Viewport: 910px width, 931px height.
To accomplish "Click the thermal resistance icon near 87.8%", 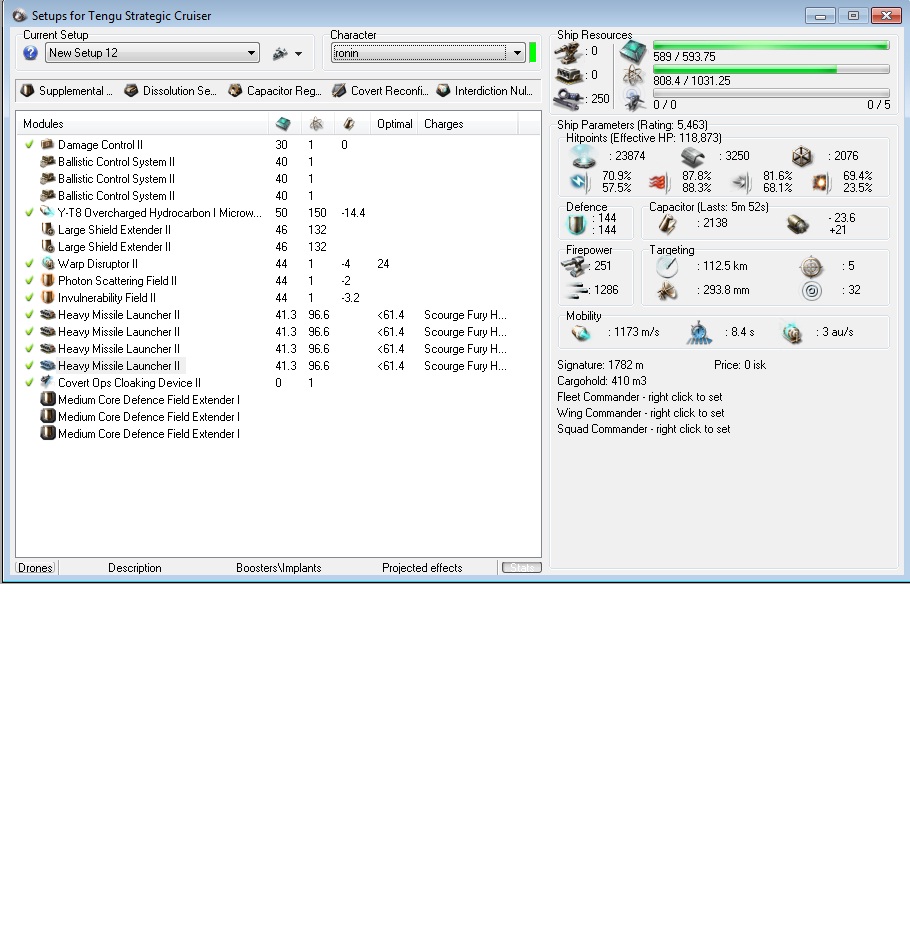I will tap(658, 182).
